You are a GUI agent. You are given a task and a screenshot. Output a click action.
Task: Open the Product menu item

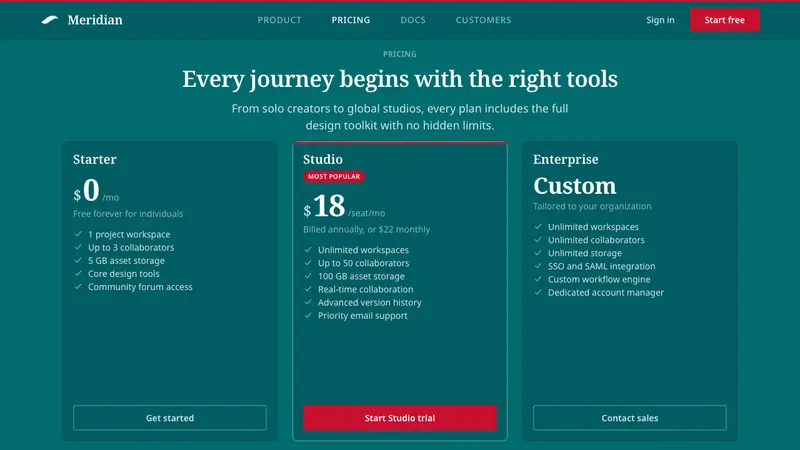[x=279, y=20]
